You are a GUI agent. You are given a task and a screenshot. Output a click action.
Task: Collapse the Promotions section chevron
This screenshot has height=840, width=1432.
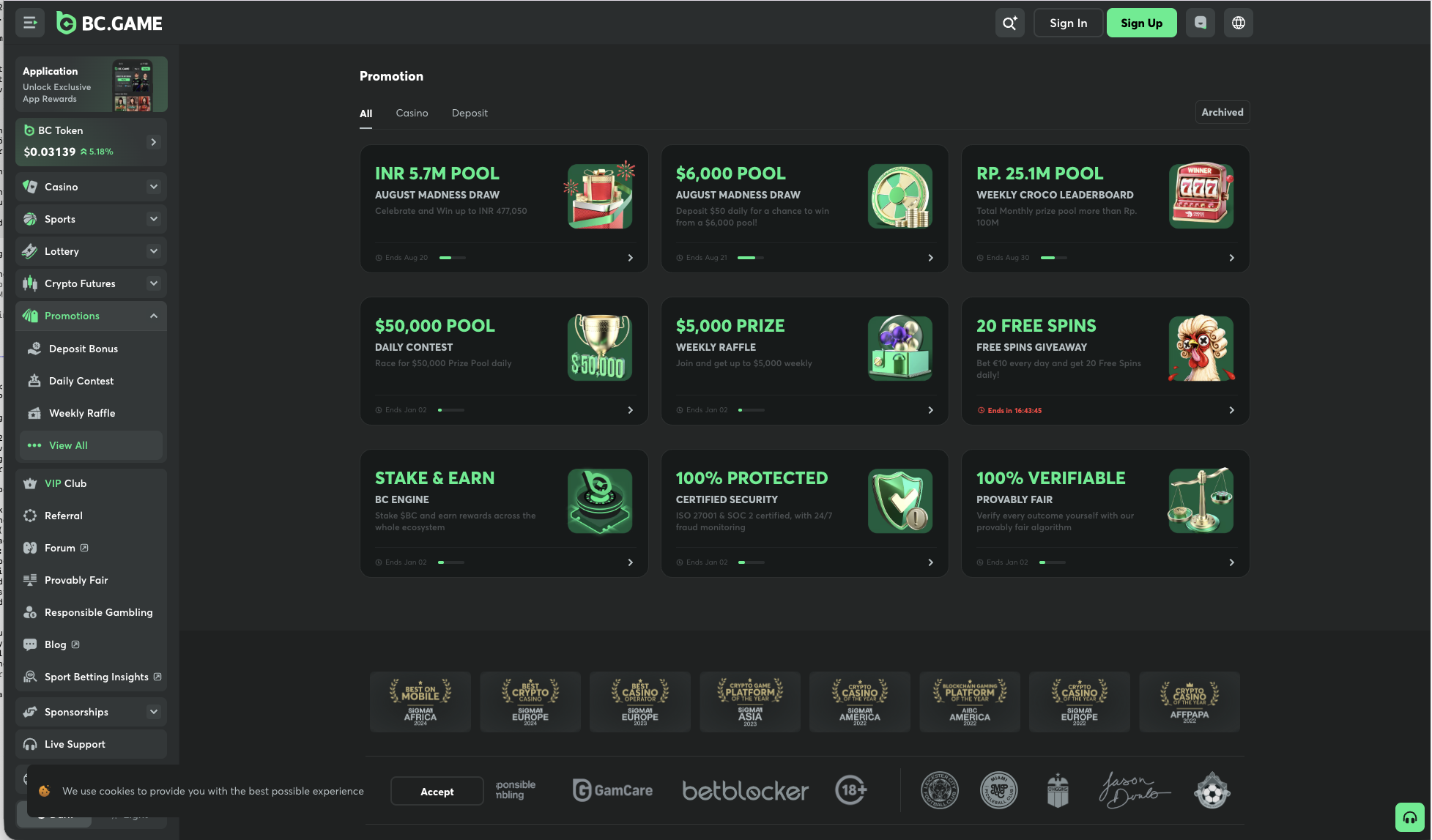point(154,316)
